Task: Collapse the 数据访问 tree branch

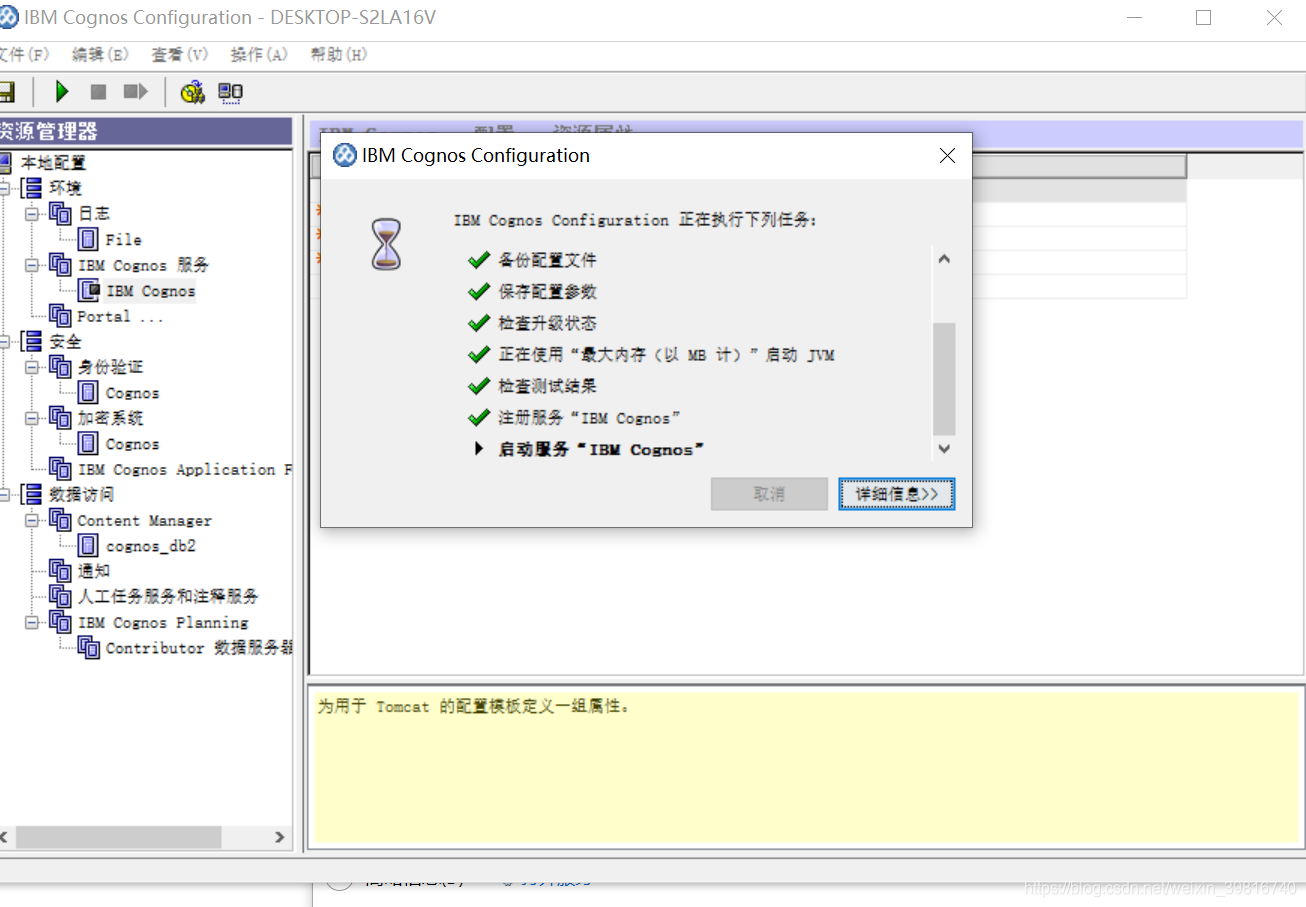Action: [x=4, y=495]
